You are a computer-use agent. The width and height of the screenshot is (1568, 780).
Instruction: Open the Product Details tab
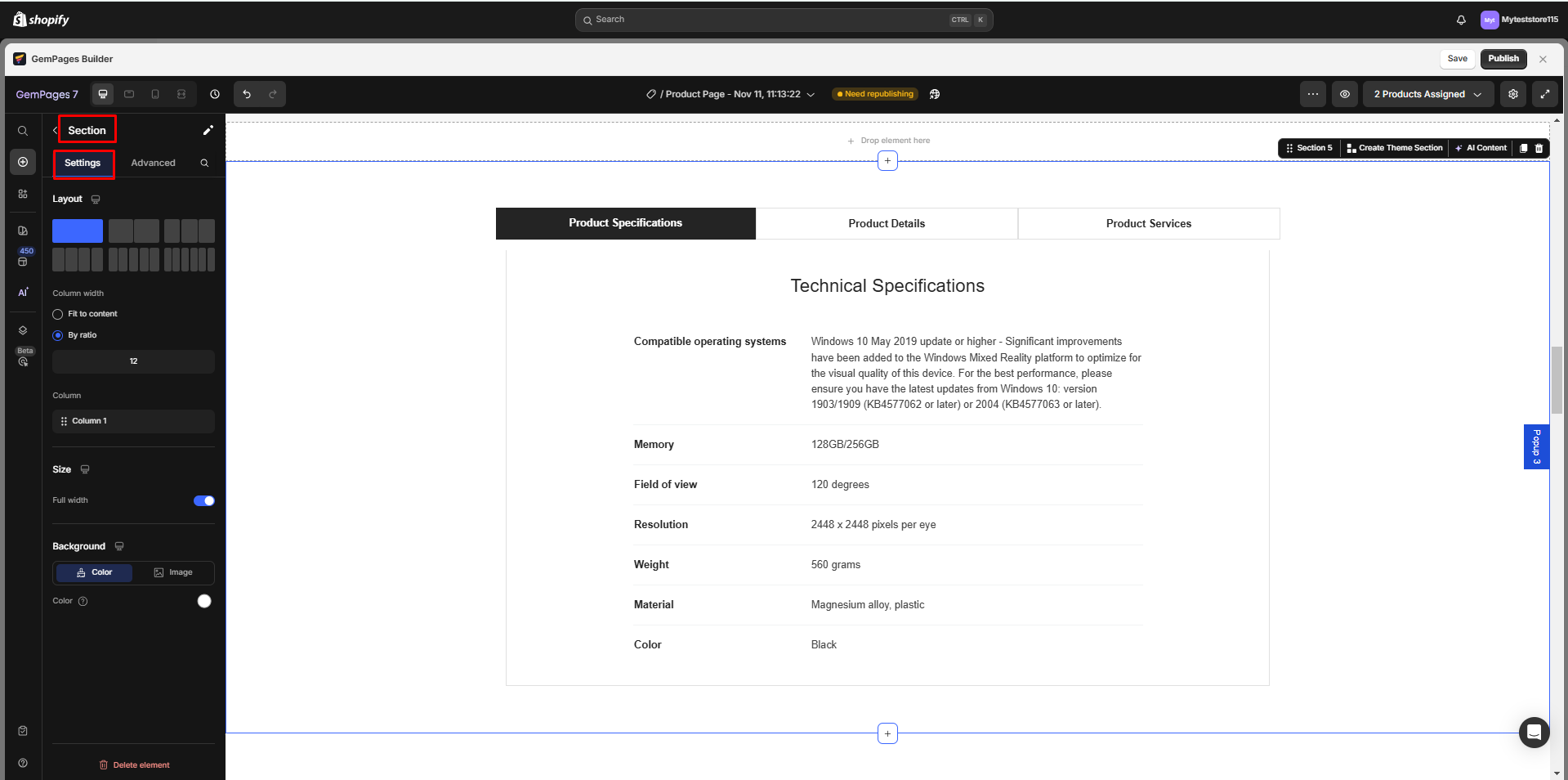(887, 223)
